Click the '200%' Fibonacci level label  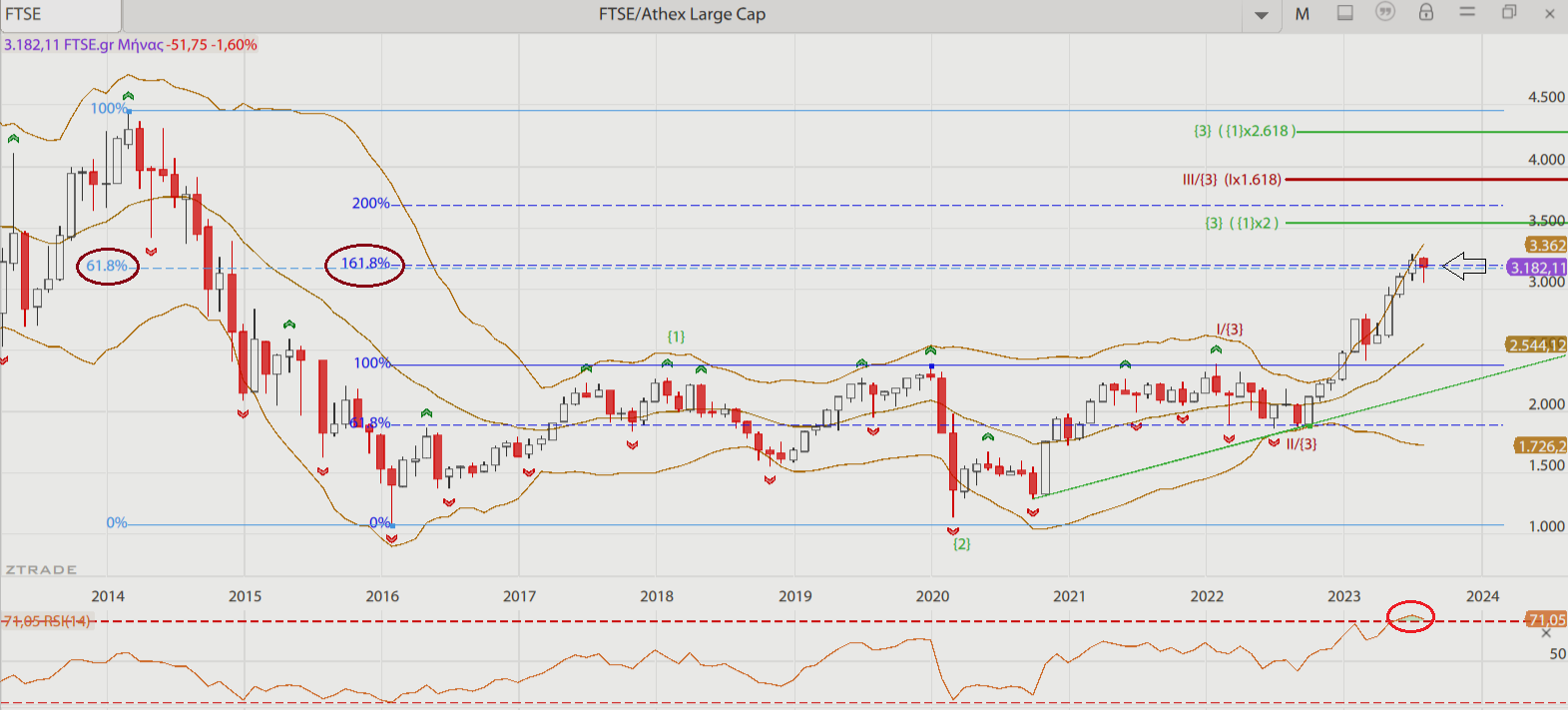370,203
